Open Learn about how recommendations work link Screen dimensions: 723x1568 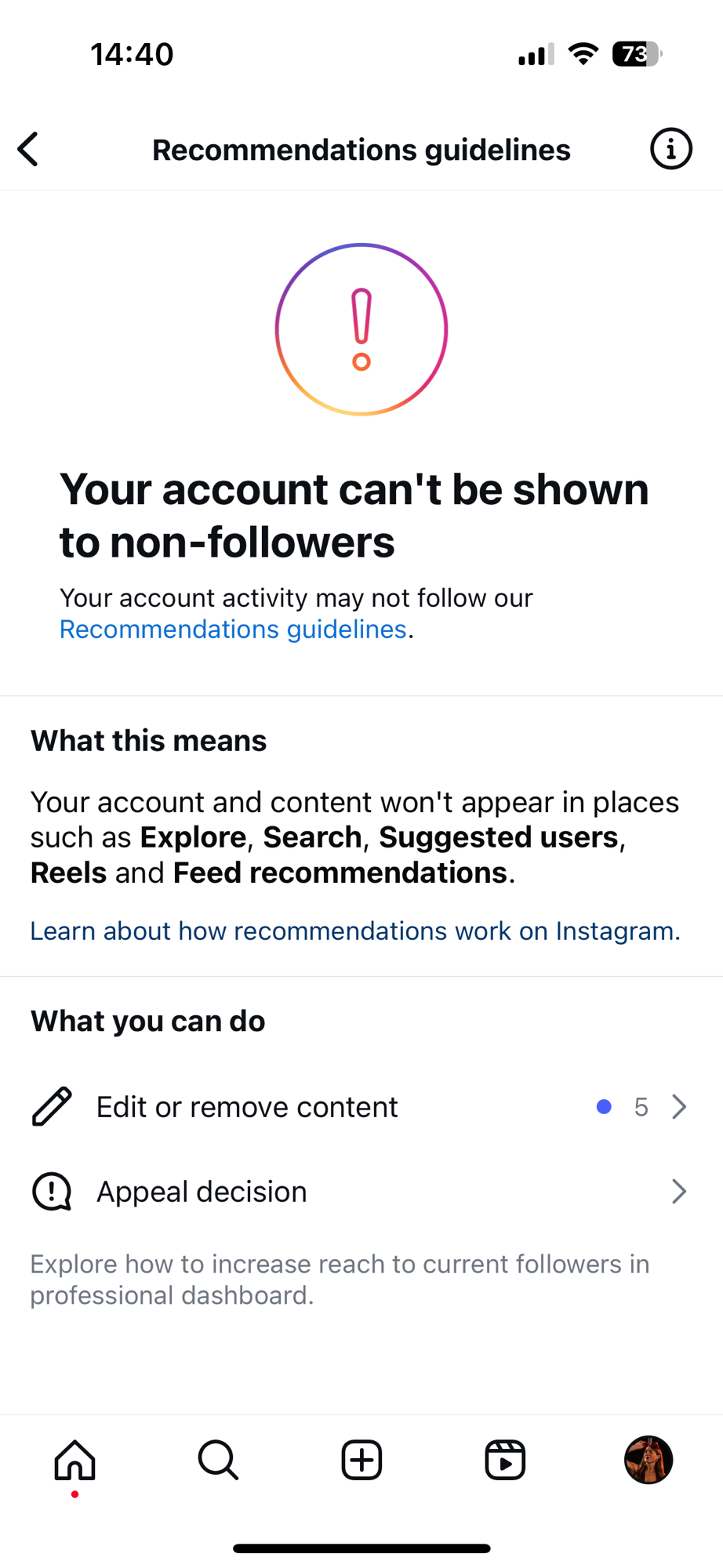pos(355,931)
